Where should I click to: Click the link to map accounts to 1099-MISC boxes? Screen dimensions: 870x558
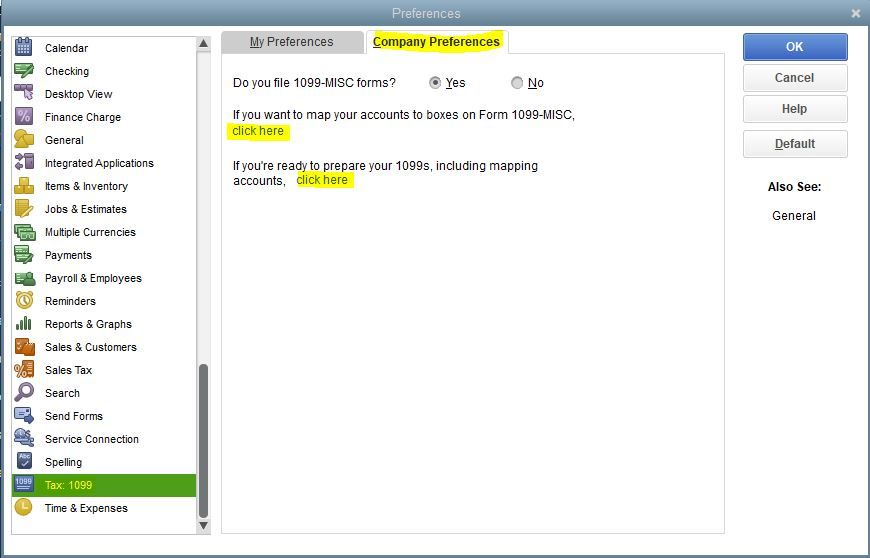coord(258,131)
